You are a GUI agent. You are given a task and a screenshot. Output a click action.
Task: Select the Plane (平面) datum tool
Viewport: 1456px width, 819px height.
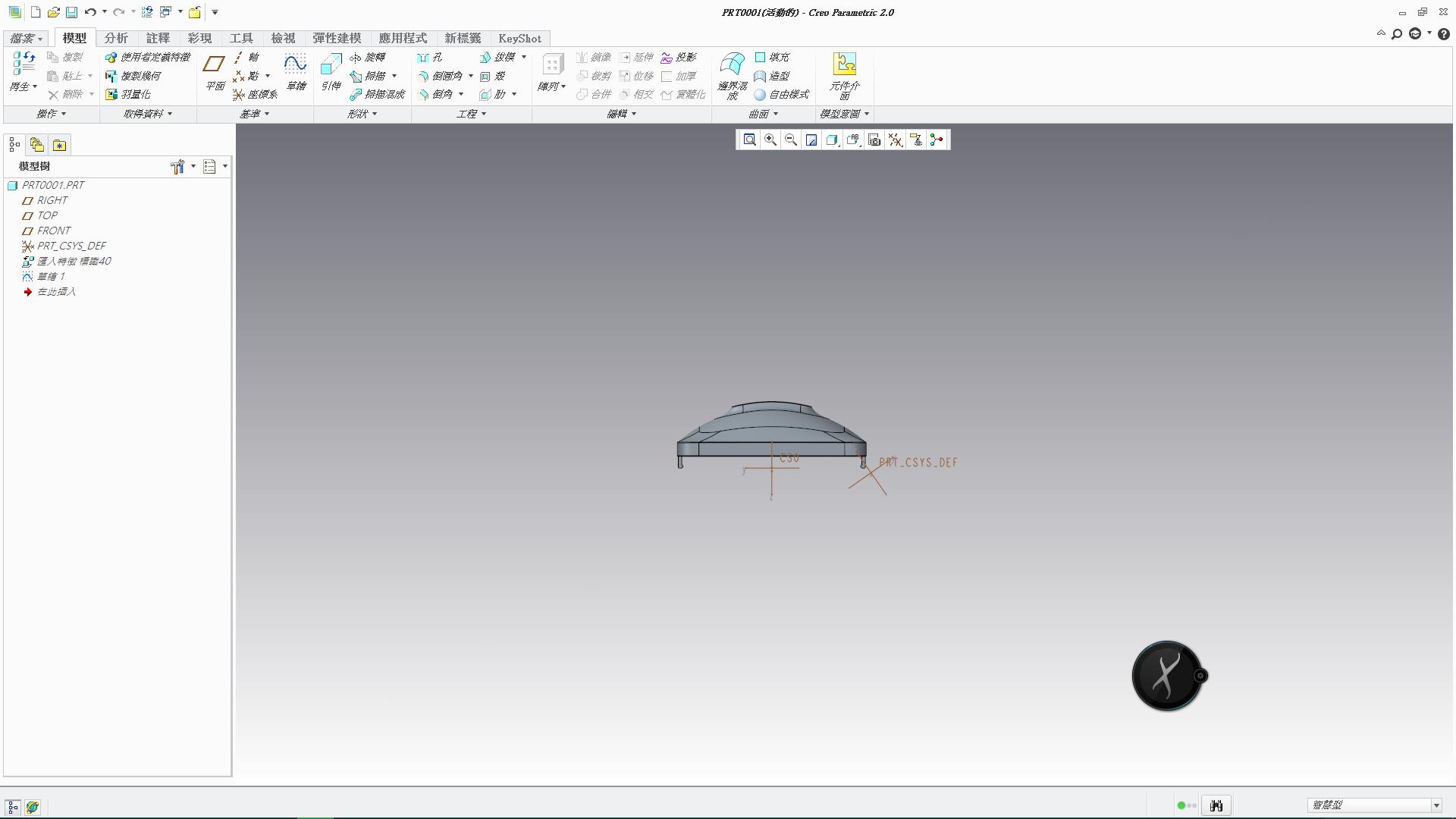pos(215,72)
